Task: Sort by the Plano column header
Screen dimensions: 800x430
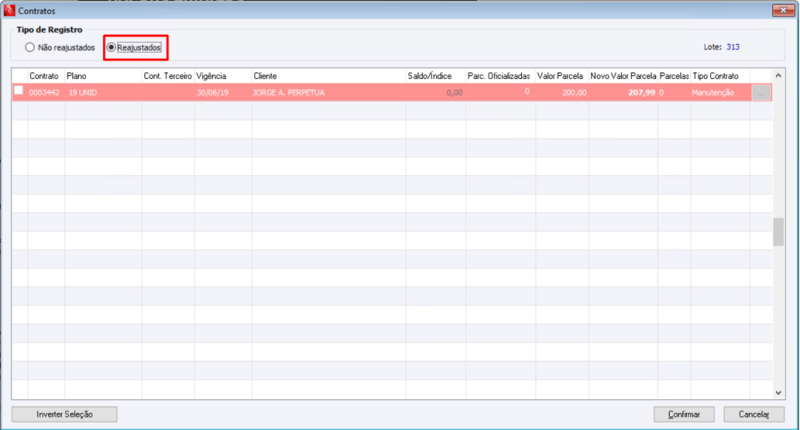Action: point(103,76)
